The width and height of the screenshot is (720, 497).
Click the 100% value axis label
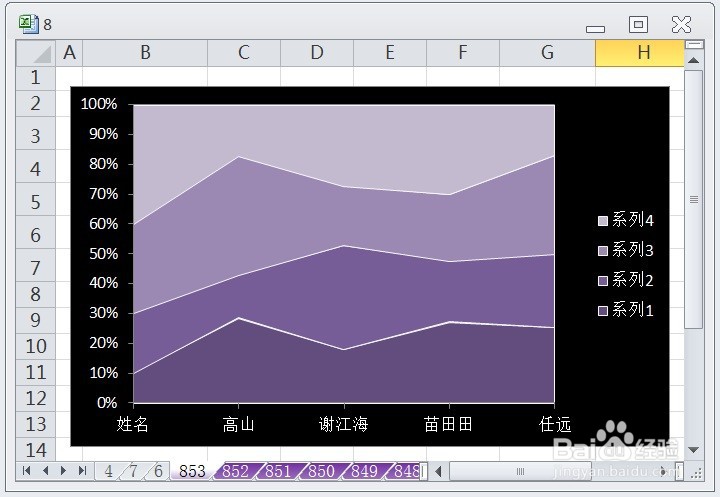[x=99, y=104]
